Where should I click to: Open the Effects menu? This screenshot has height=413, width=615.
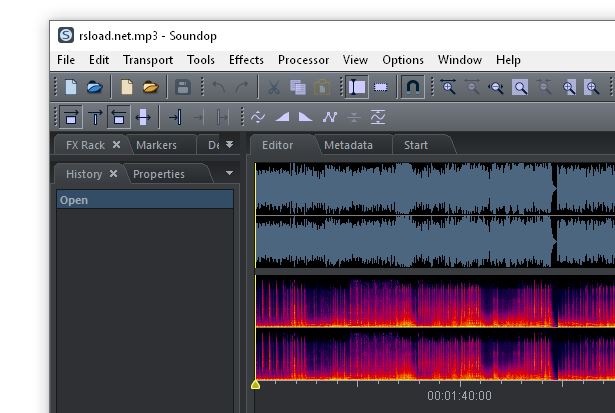(x=246, y=60)
